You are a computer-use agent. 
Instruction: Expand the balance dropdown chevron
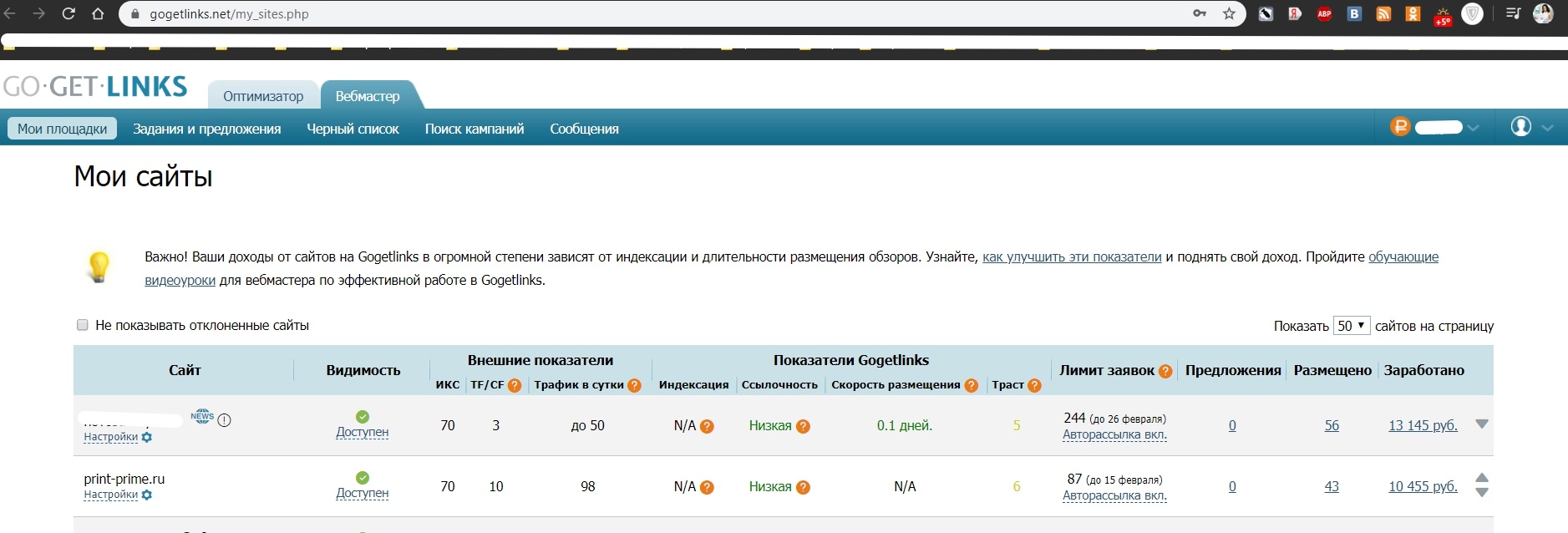pyautogui.click(x=1473, y=128)
